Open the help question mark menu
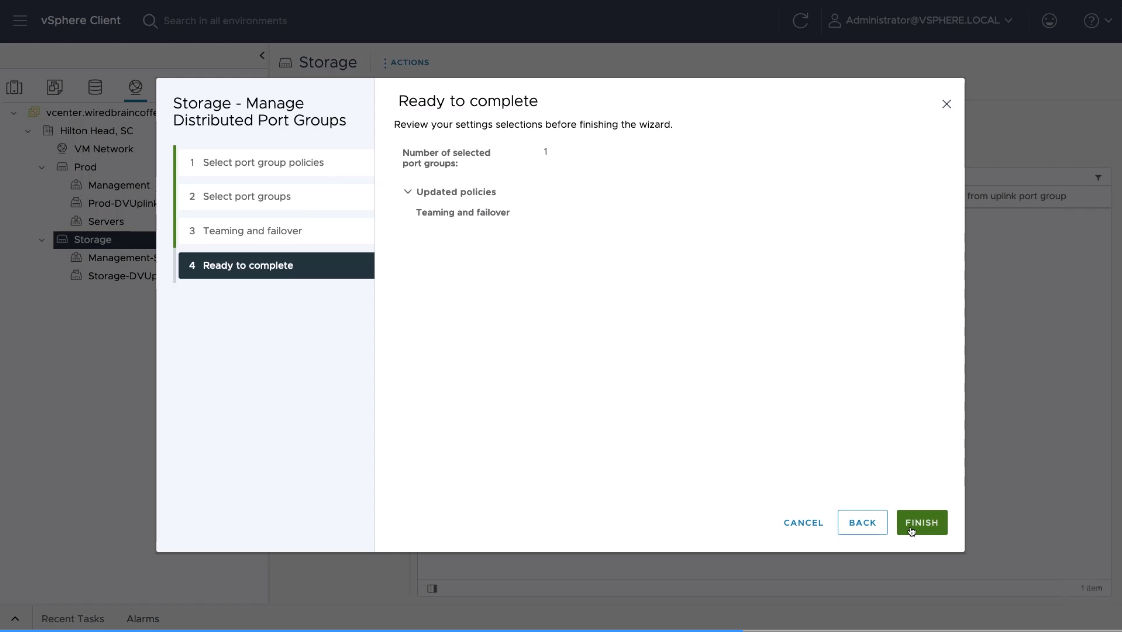1122x632 pixels. click(1091, 20)
